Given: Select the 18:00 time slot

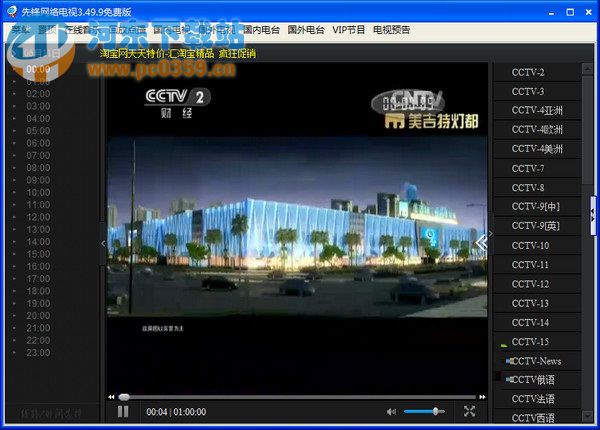Looking at the screenshot, I should (x=38, y=291).
